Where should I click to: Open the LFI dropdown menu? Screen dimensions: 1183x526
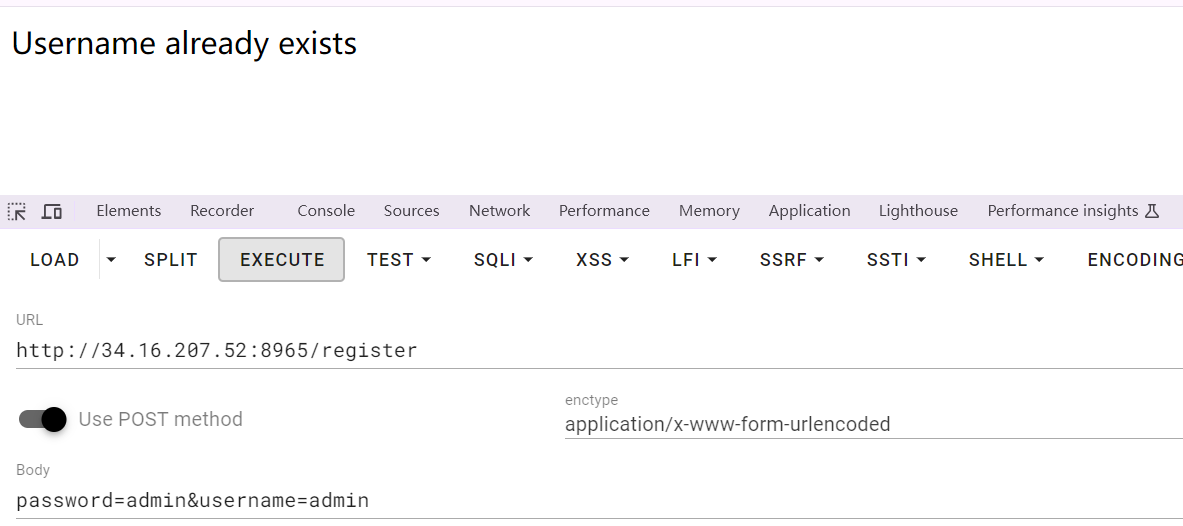pos(694,260)
